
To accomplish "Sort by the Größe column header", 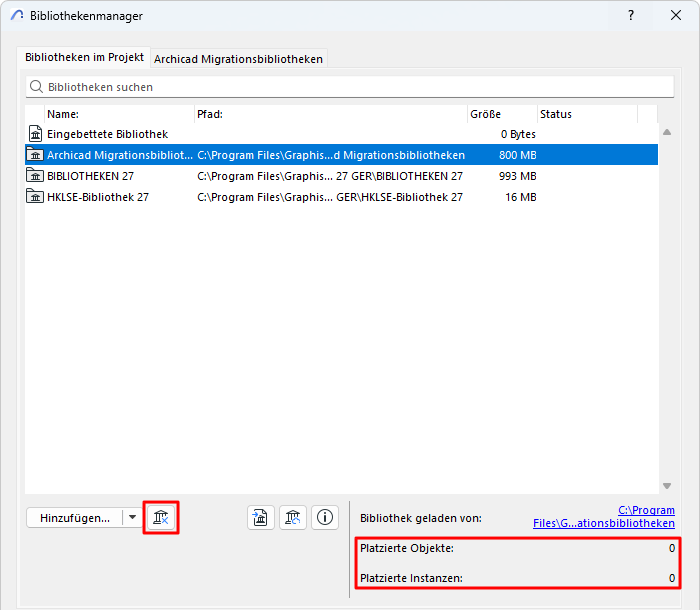I will coord(502,114).
